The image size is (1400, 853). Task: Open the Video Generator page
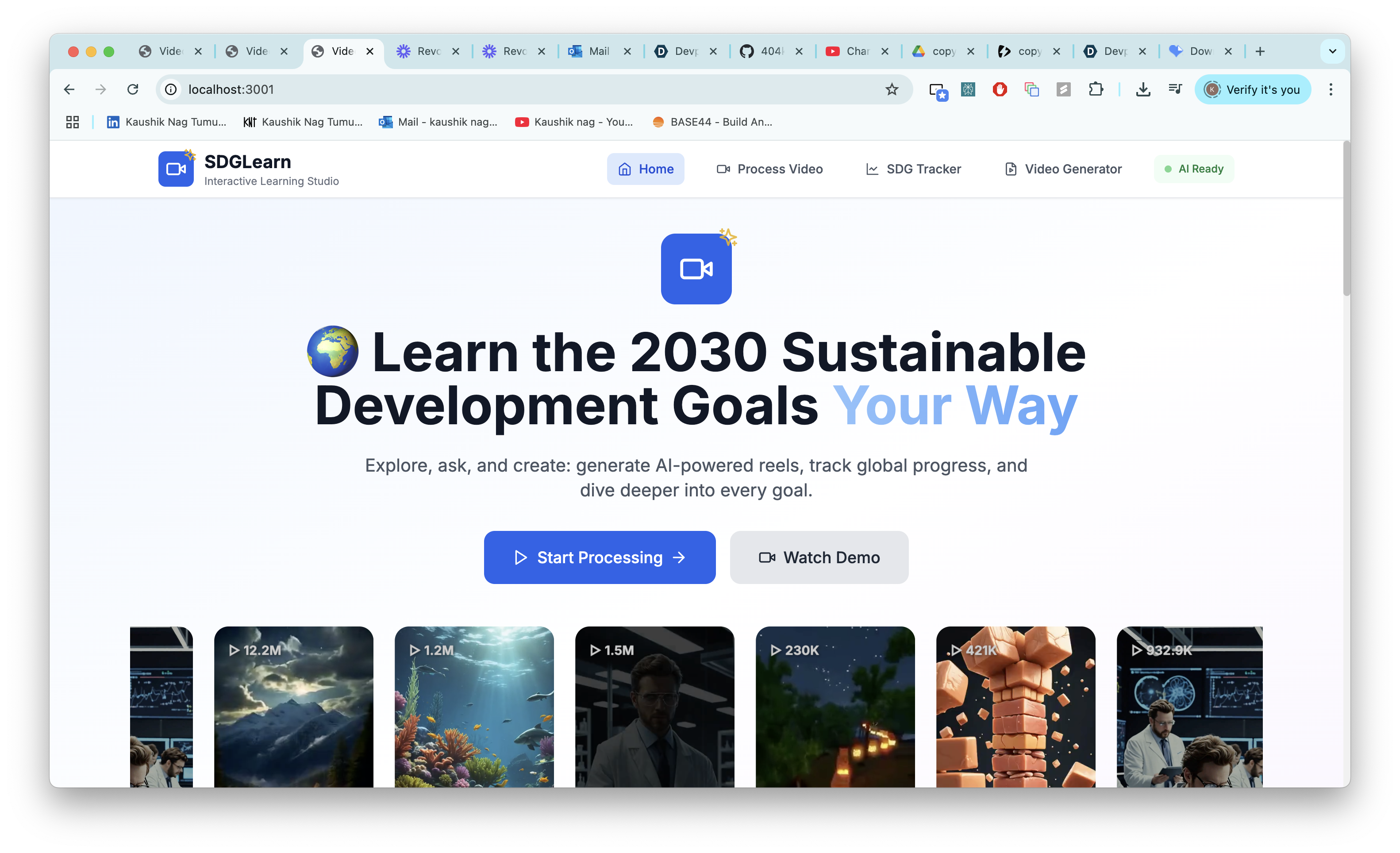pos(1063,169)
